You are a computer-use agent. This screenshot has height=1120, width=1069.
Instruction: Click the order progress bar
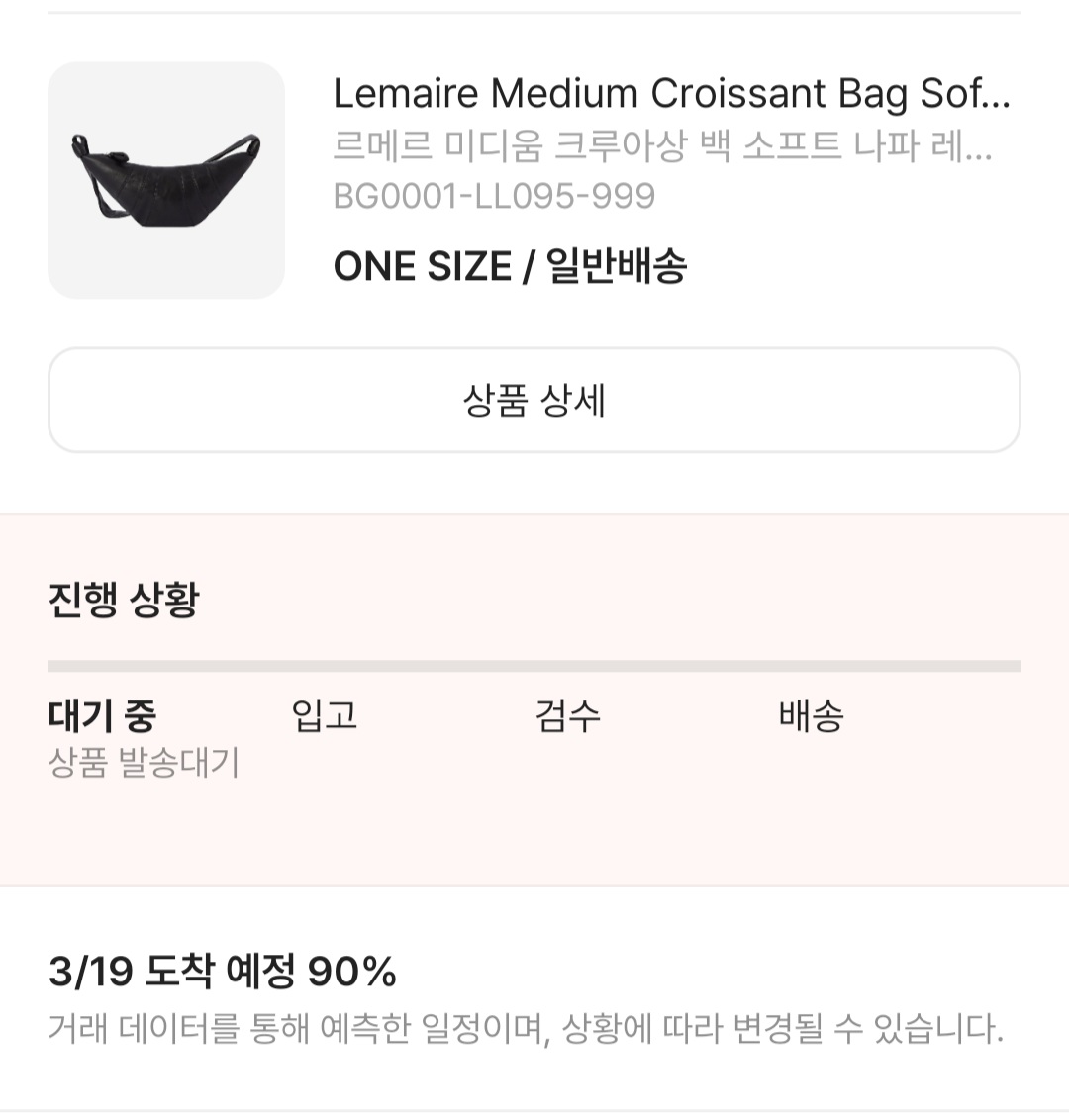pos(534,666)
